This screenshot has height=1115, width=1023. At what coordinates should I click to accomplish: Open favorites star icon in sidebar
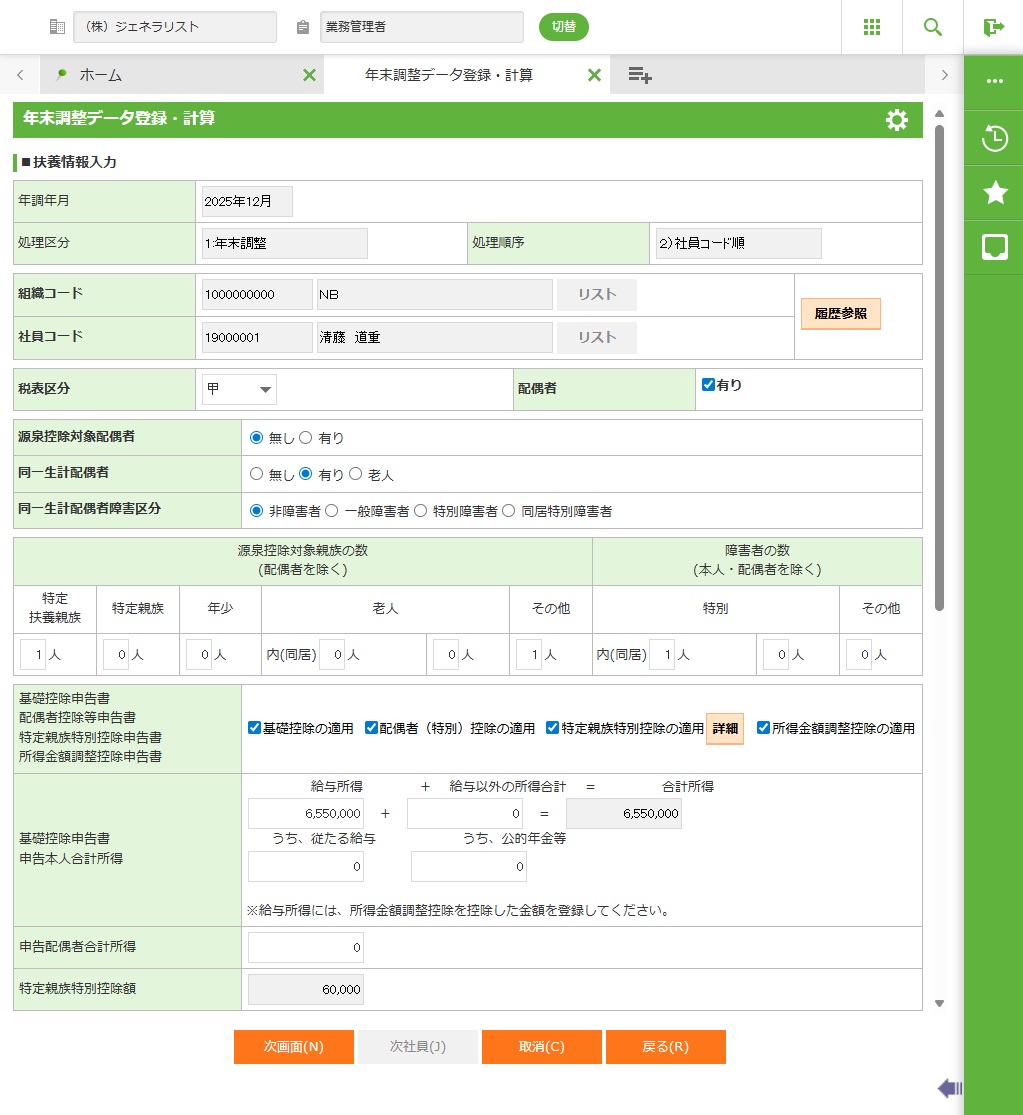[994, 193]
